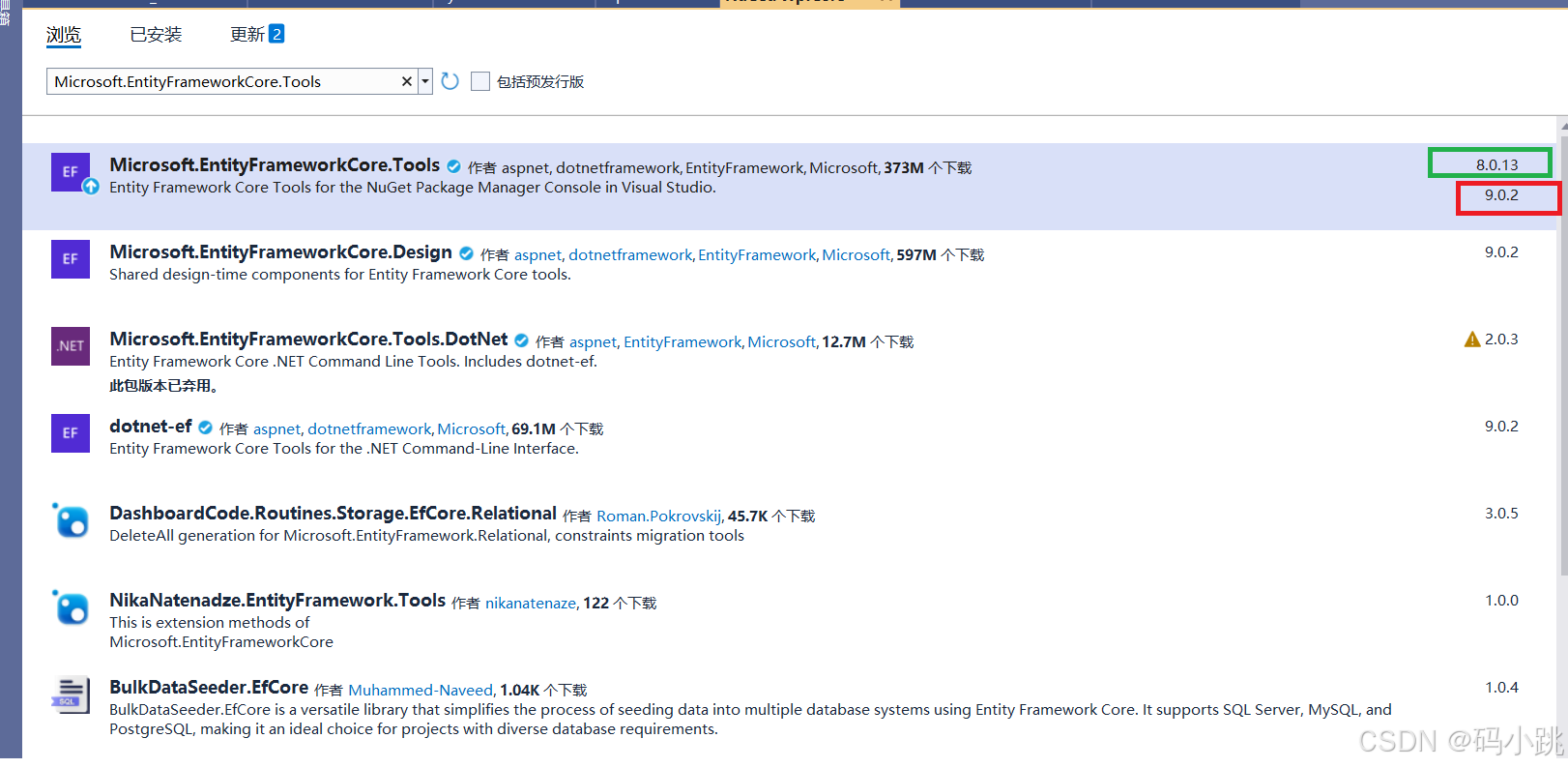Click description 'Entity Framework Core .NET Command Line Tools'
Viewport: 1568px width, 768px height.
click(x=353, y=362)
